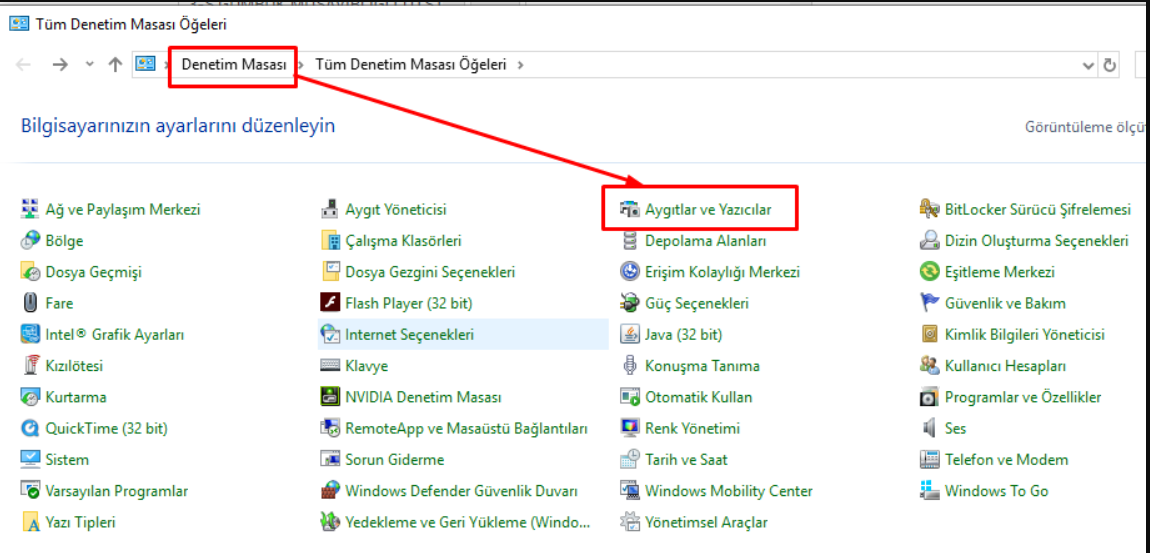
Task: Expand chevron after Tüm Denetim Masası Öğeleri
Action: pos(520,65)
